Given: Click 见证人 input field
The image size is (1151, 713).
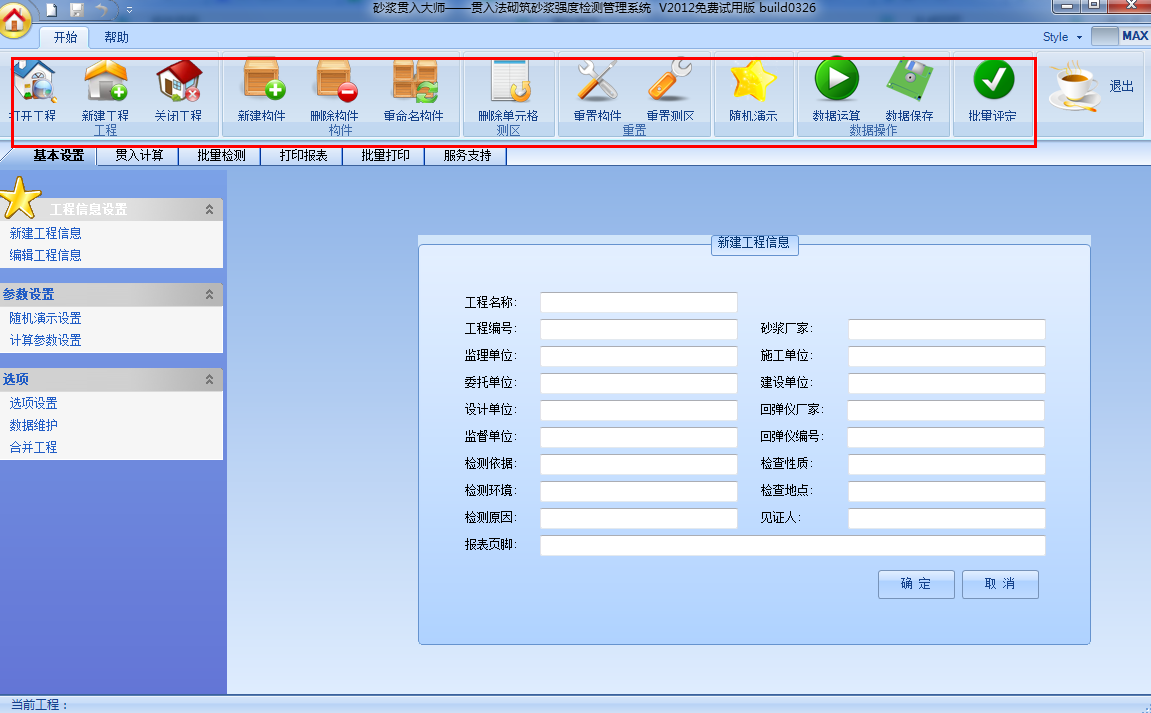Looking at the screenshot, I should 947,518.
